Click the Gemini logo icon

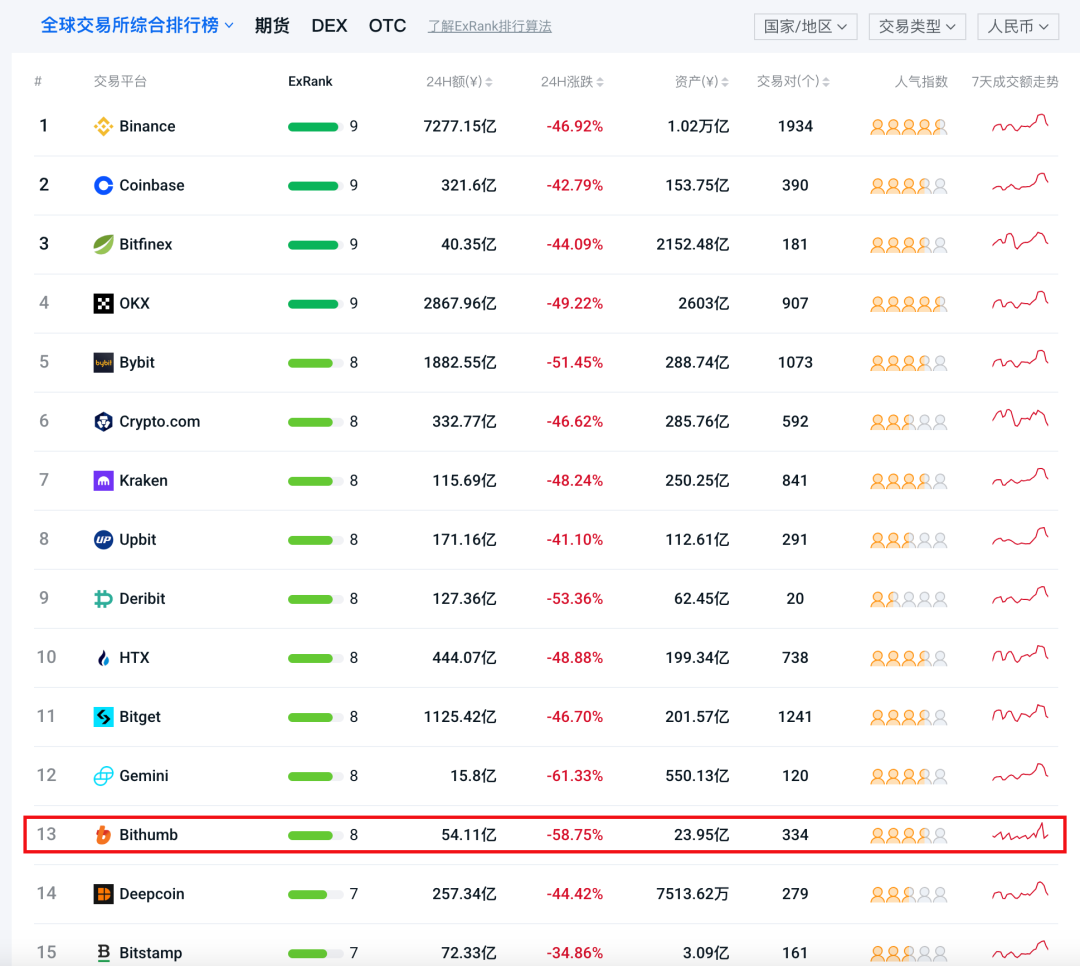[103, 776]
